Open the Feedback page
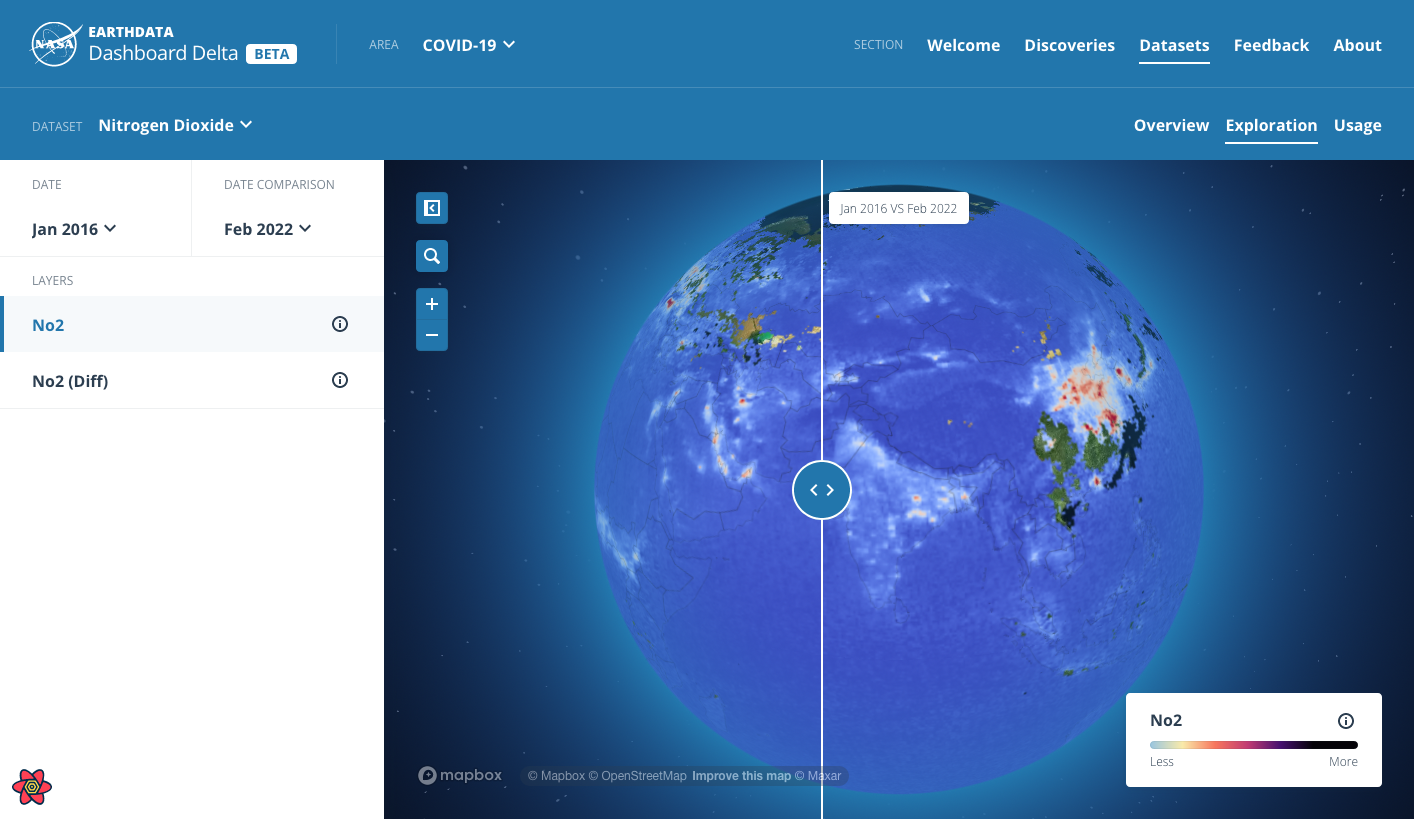Image resolution: width=1414 pixels, height=819 pixels. 1271,45
